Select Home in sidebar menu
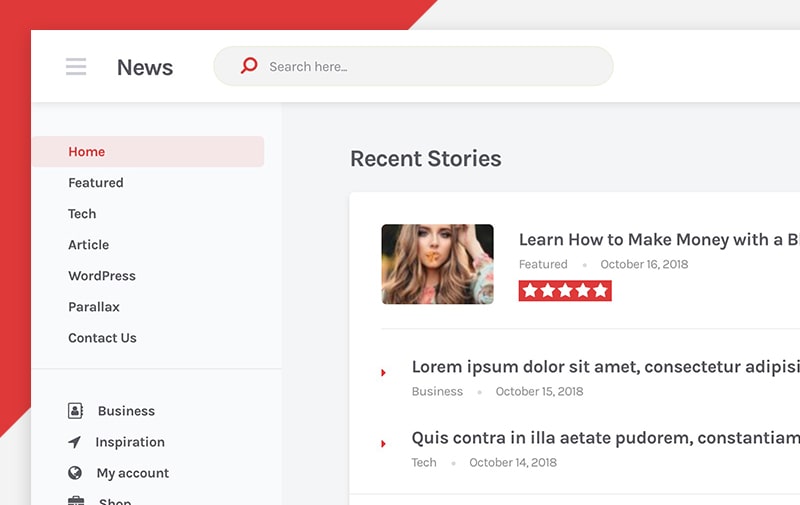 [x=148, y=152]
